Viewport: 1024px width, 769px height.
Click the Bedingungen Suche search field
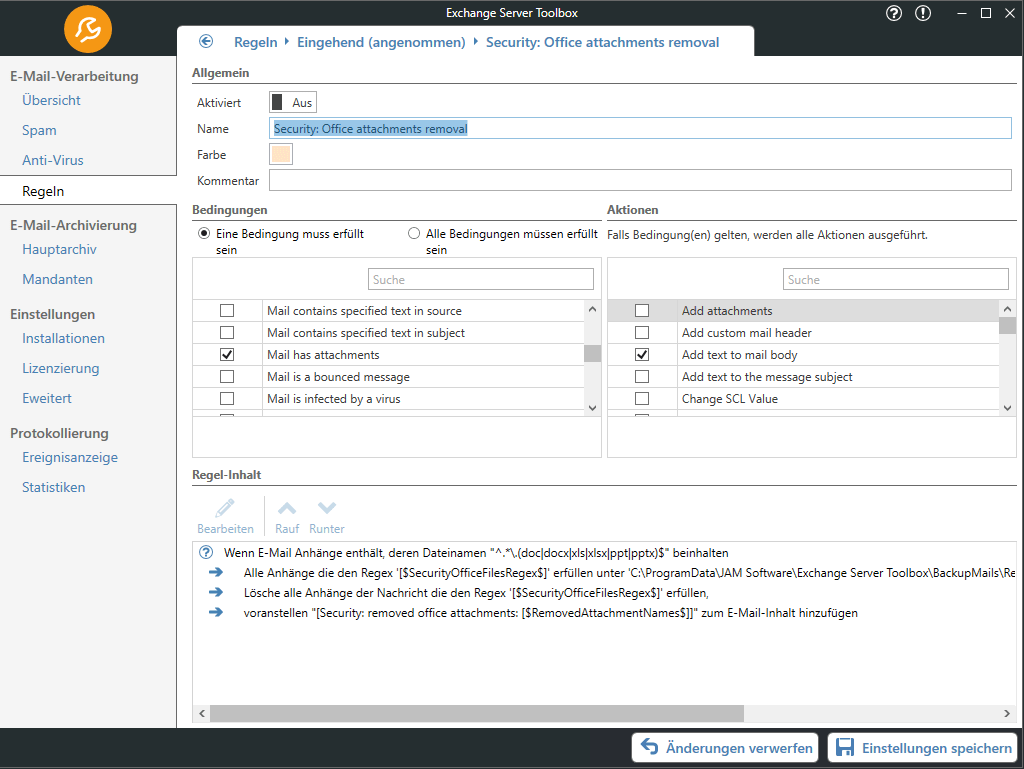pyautogui.click(x=481, y=279)
